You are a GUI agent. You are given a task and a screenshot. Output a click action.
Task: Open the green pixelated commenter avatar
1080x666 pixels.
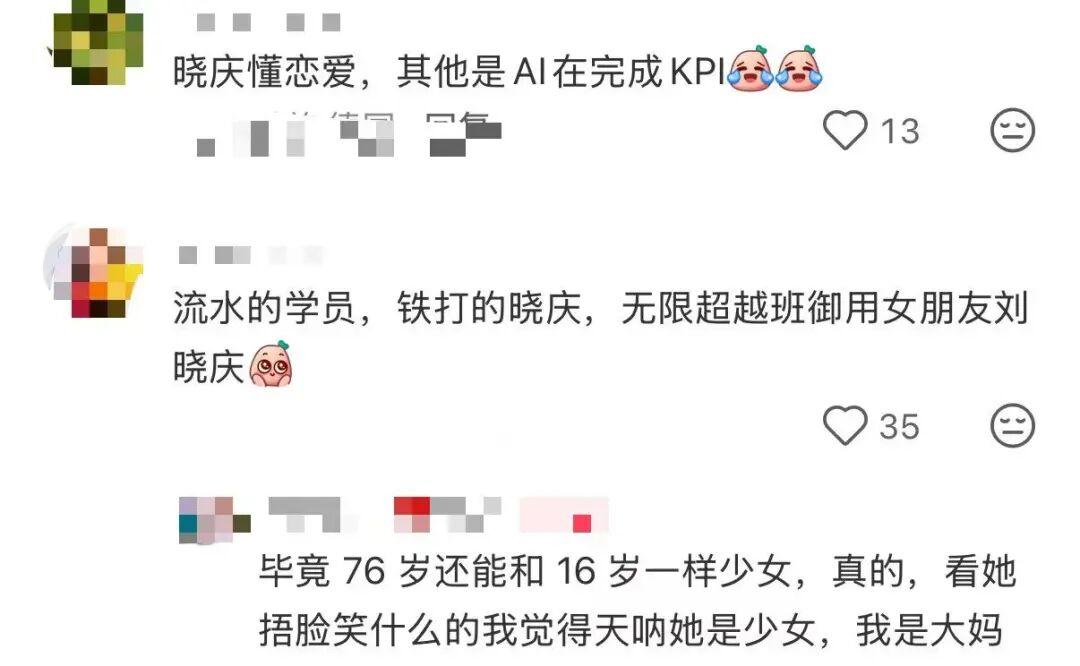click(x=98, y=41)
